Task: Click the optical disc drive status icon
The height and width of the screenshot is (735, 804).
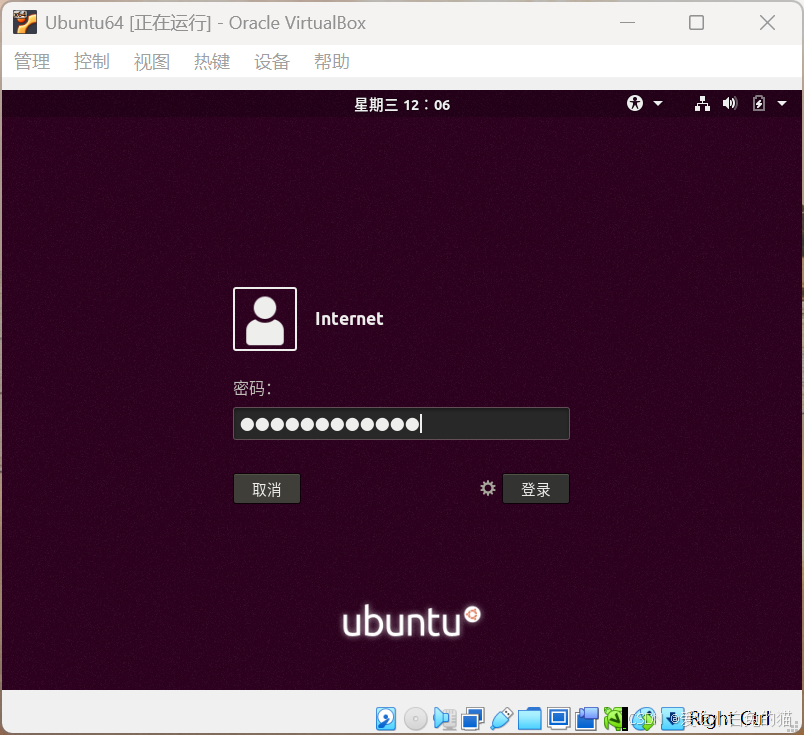Action: pyautogui.click(x=415, y=719)
